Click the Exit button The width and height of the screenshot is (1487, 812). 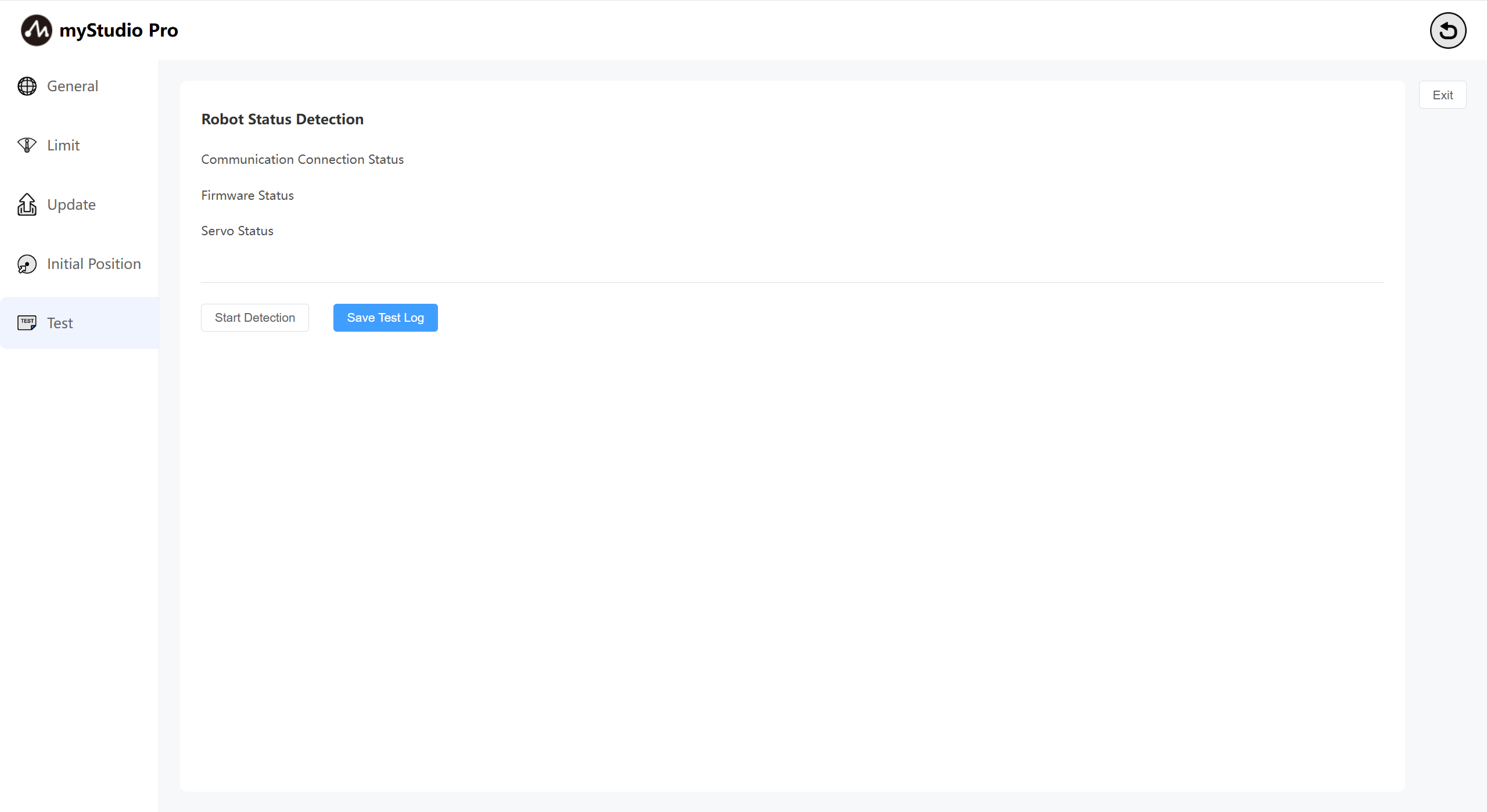pos(1442,95)
